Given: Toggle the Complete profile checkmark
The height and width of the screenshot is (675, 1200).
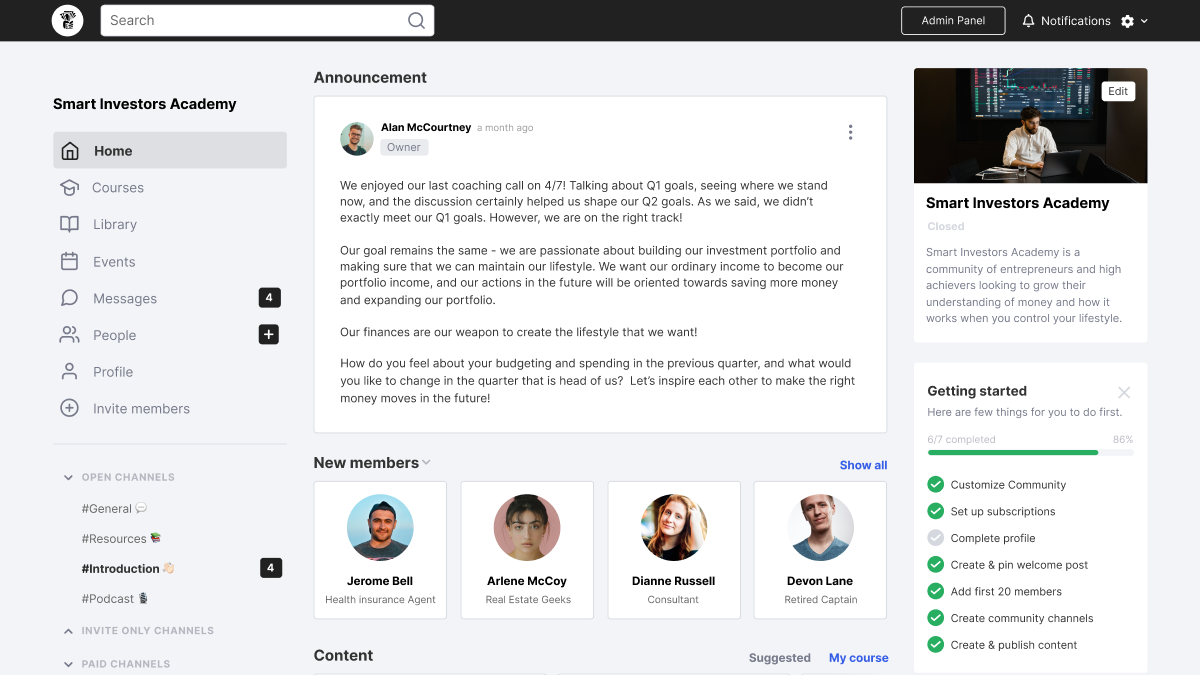Looking at the screenshot, I should point(935,538).
